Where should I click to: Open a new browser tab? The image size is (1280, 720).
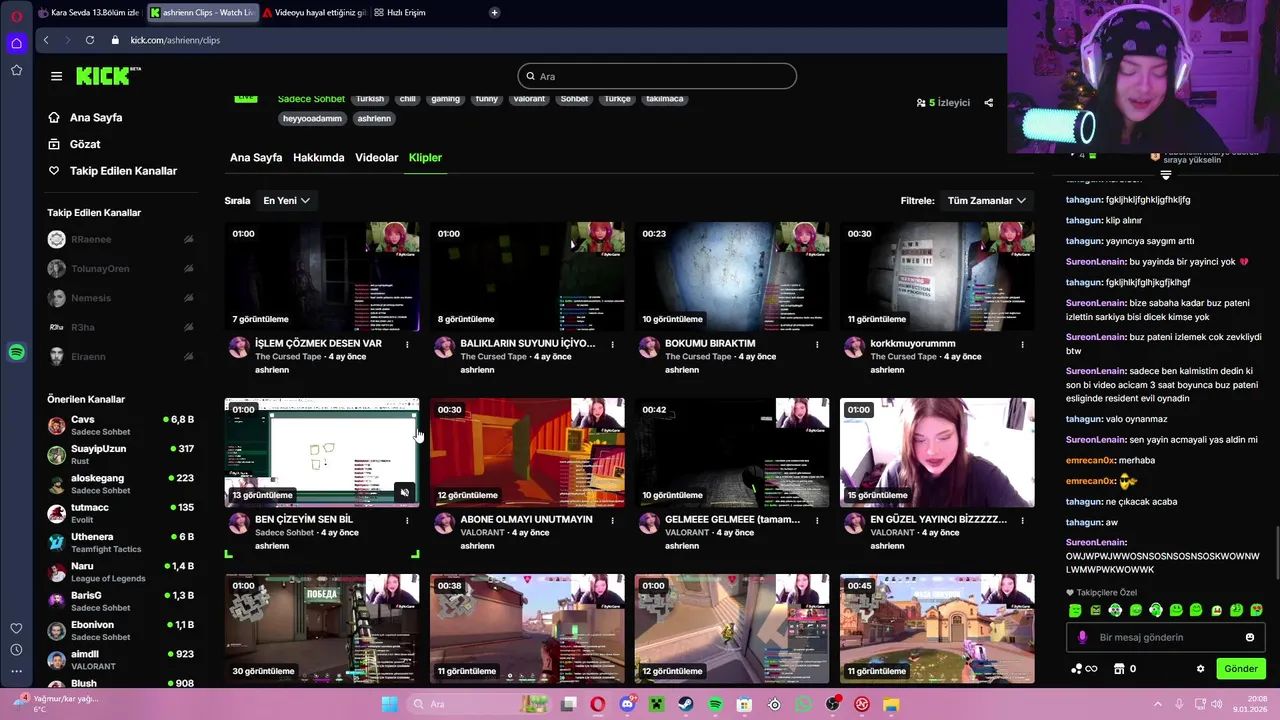[x=494, y=13]
